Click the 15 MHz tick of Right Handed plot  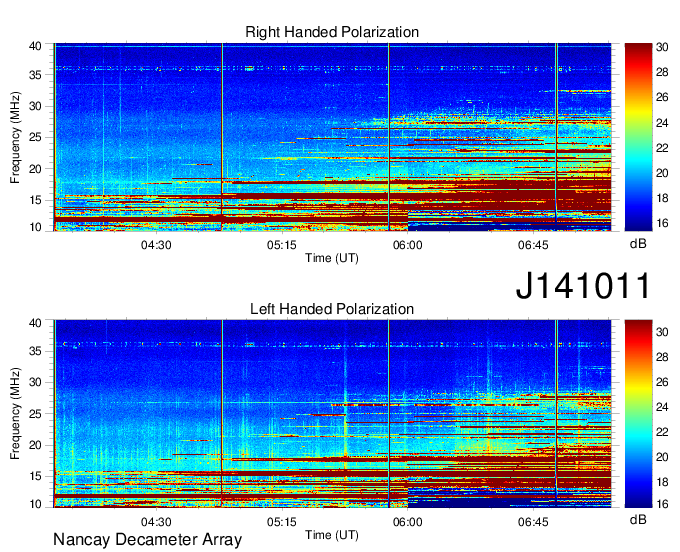[x=36, y=200]
